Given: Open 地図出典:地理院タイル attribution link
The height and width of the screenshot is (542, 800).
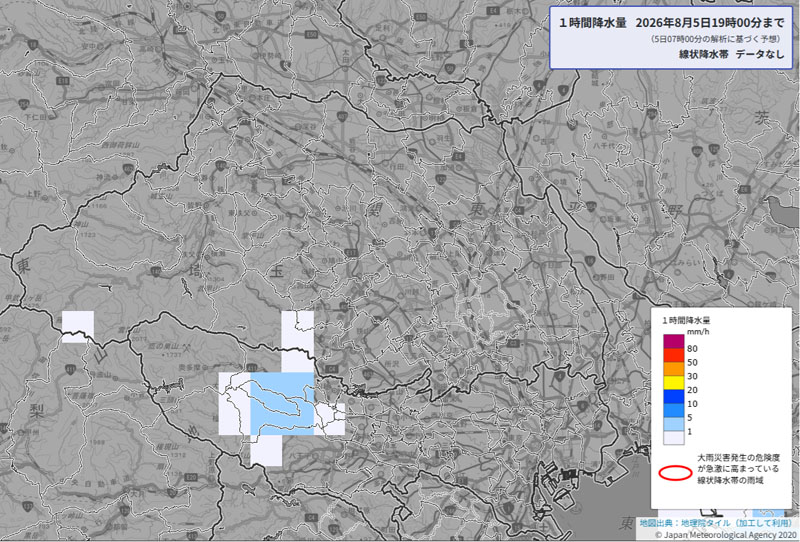Looking at the screenshot, I should click(716, 523).
